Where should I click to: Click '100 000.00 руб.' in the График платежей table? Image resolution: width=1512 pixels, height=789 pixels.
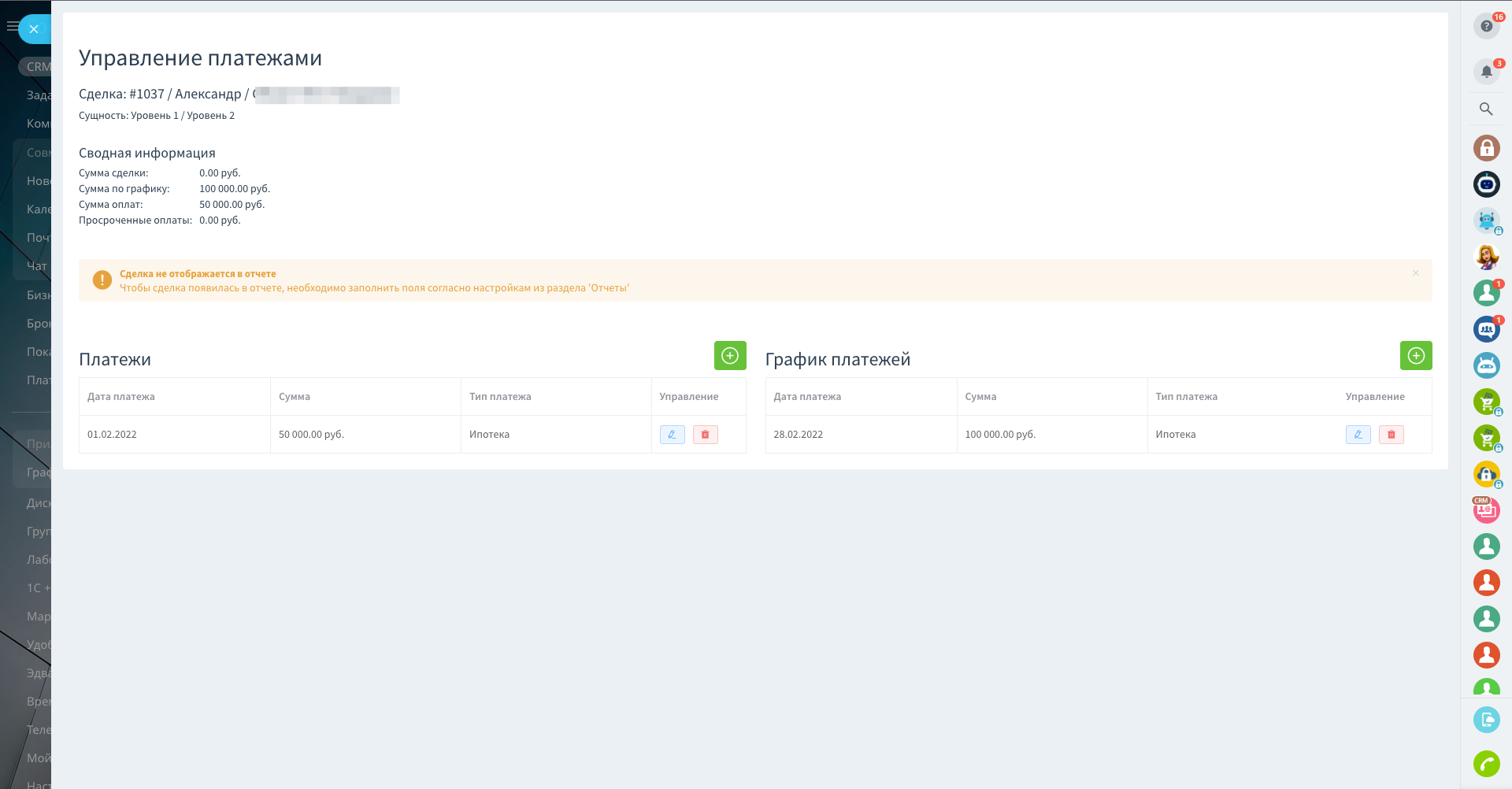click(x=1000, y=435)
